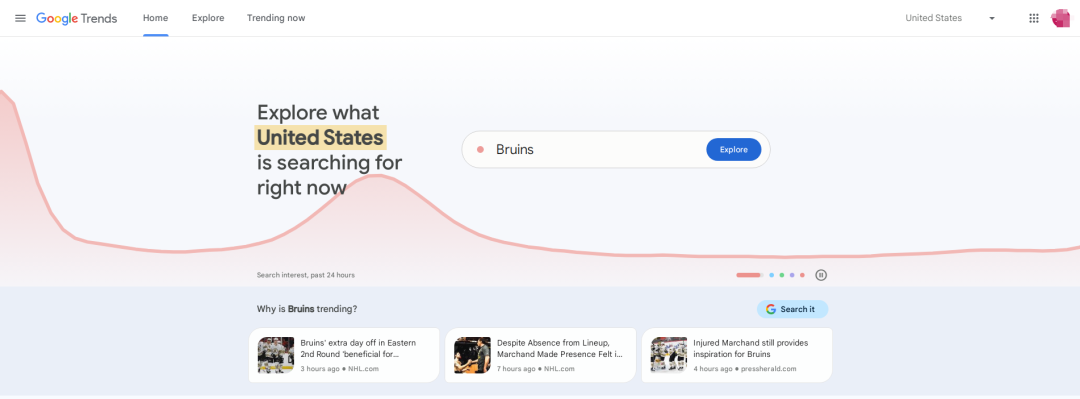Click the active carousel progress bar
The width and height of the screenshot is (1080, 399).
[749, 275]
